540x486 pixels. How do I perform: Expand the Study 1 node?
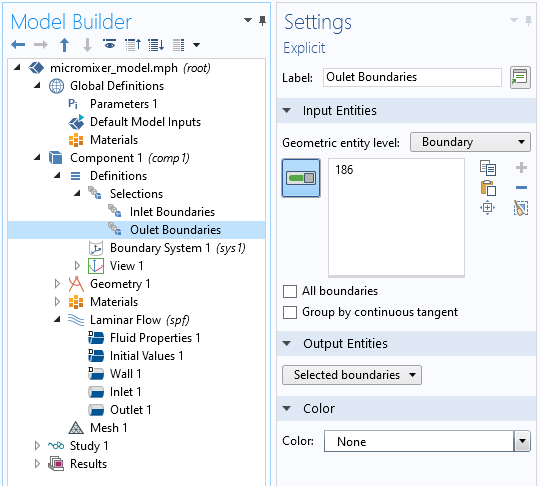(37, 445)
